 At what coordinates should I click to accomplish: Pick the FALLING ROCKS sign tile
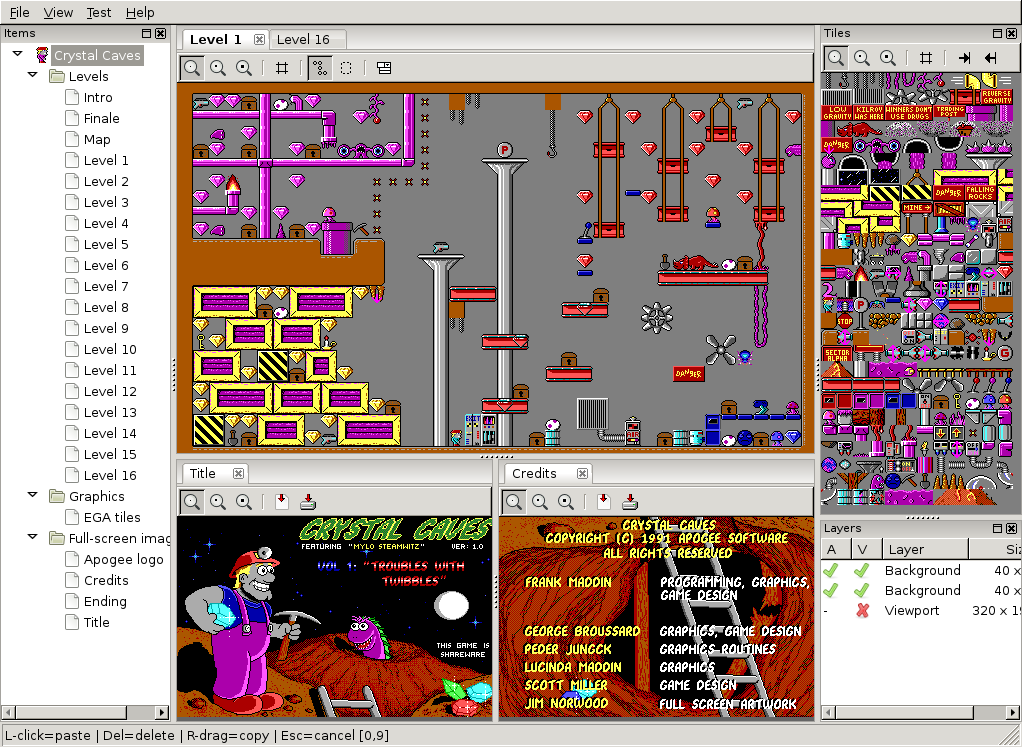pyautogui.click(x=980, y=194)
